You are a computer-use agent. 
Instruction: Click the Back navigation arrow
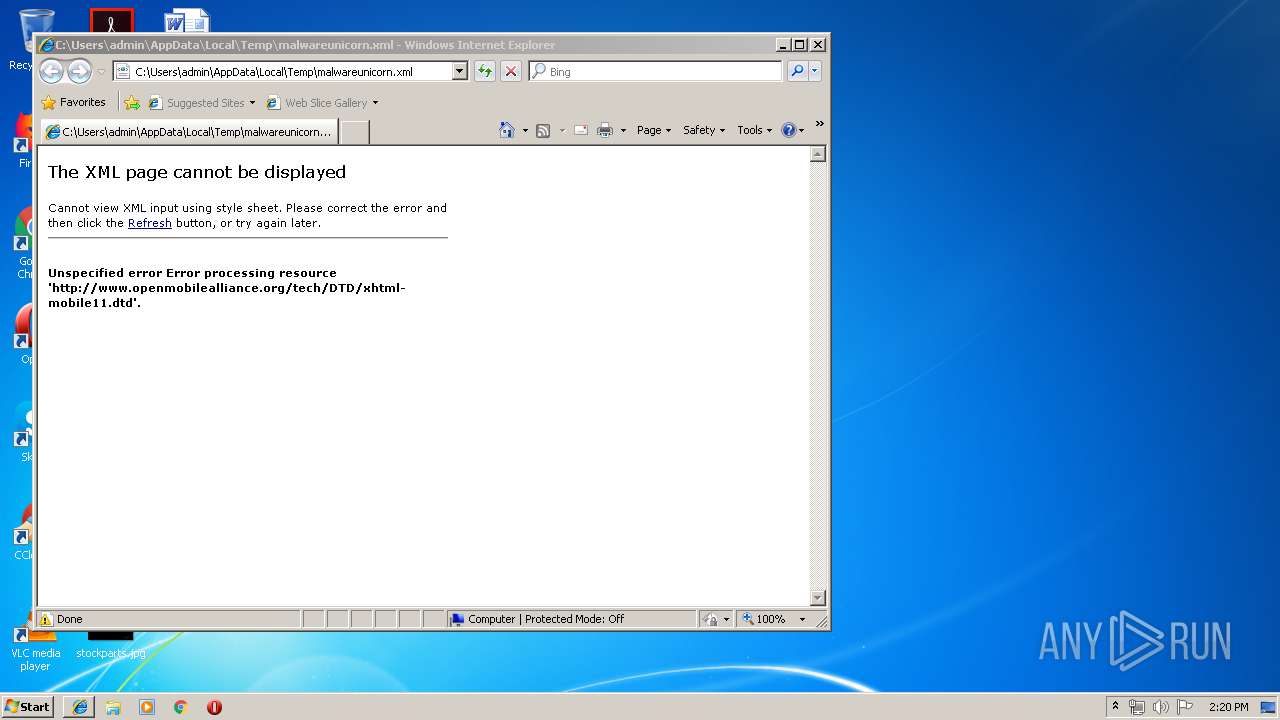tap(52, 71)
